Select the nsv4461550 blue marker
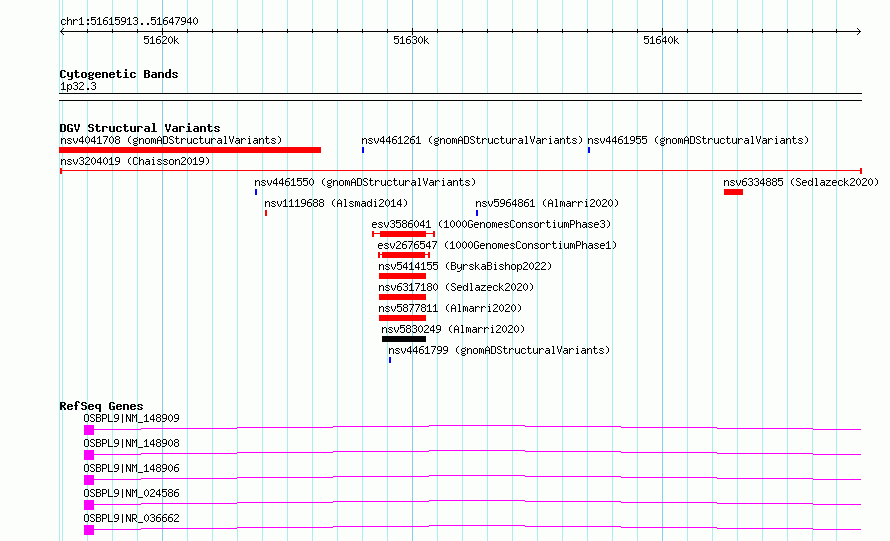This screenshot has width=890, height=541. pyautogui.click(x=256, y=192)
